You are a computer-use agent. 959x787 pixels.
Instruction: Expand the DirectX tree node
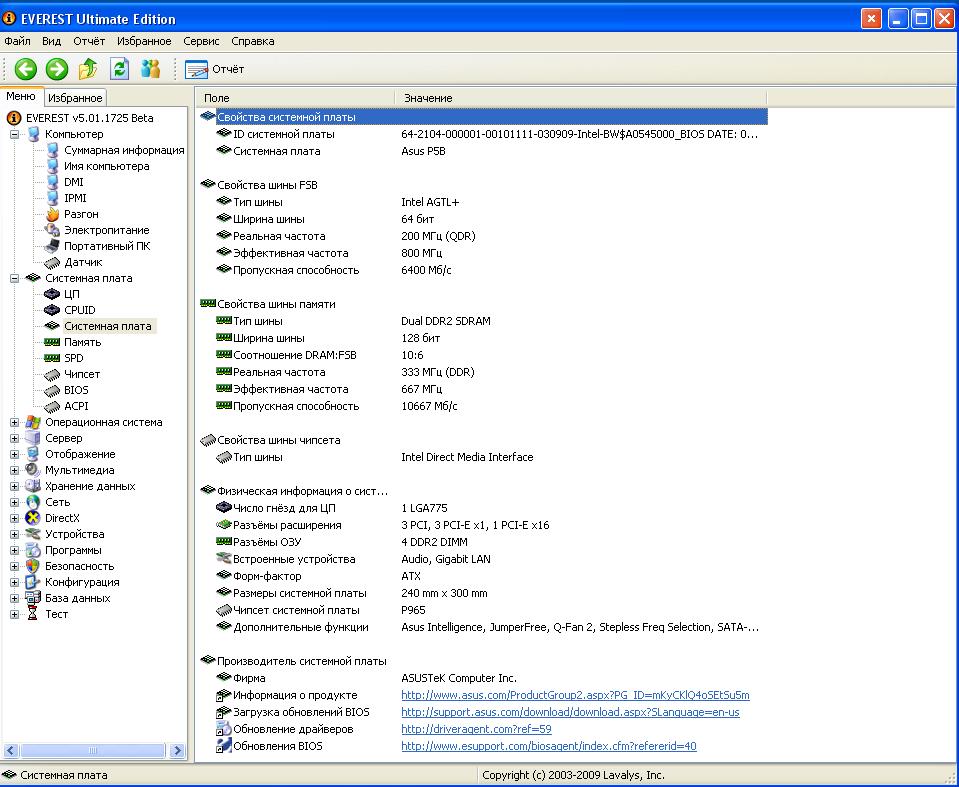tap(14, 519)
